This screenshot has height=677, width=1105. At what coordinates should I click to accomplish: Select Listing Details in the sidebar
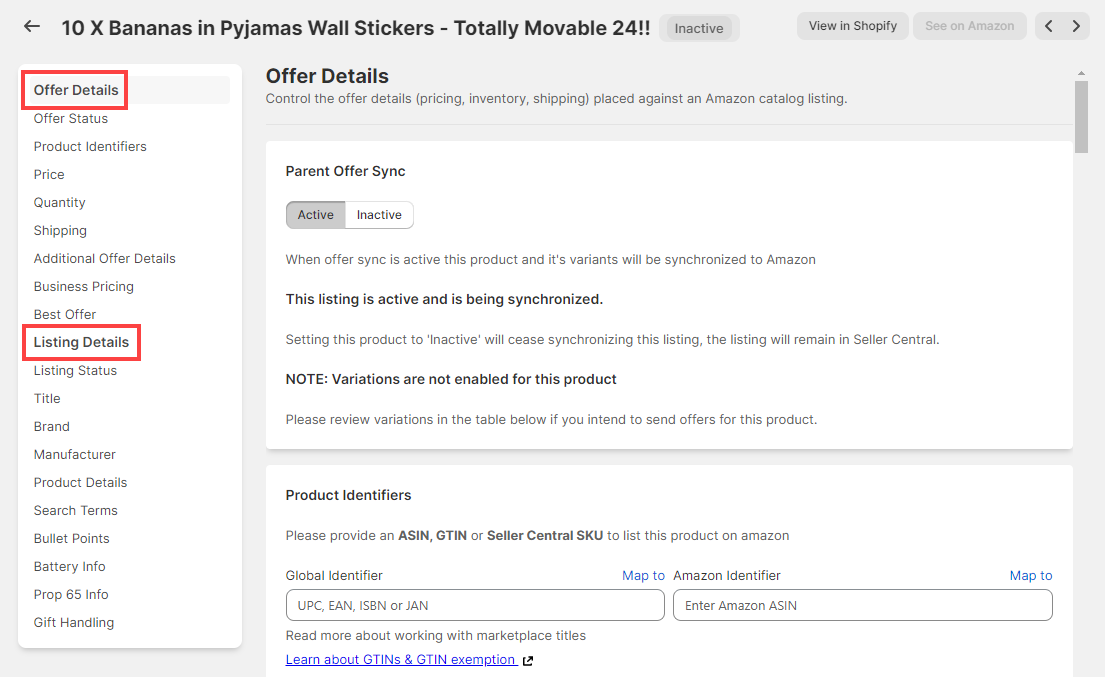(x=82, y=342)
